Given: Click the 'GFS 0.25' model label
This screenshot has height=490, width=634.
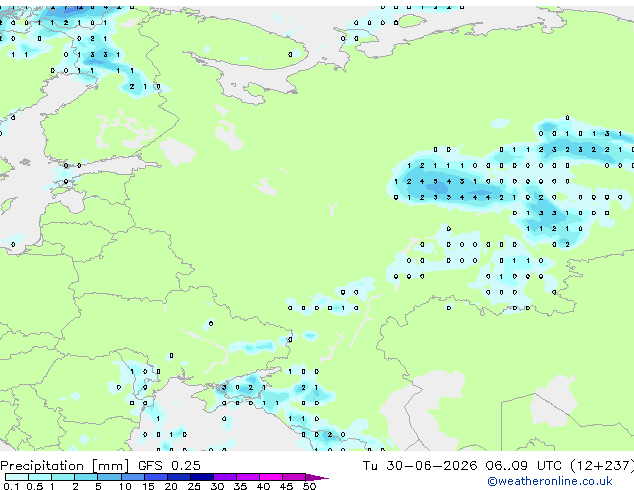Looking at the screenshot, I should (x=169, y=465).
